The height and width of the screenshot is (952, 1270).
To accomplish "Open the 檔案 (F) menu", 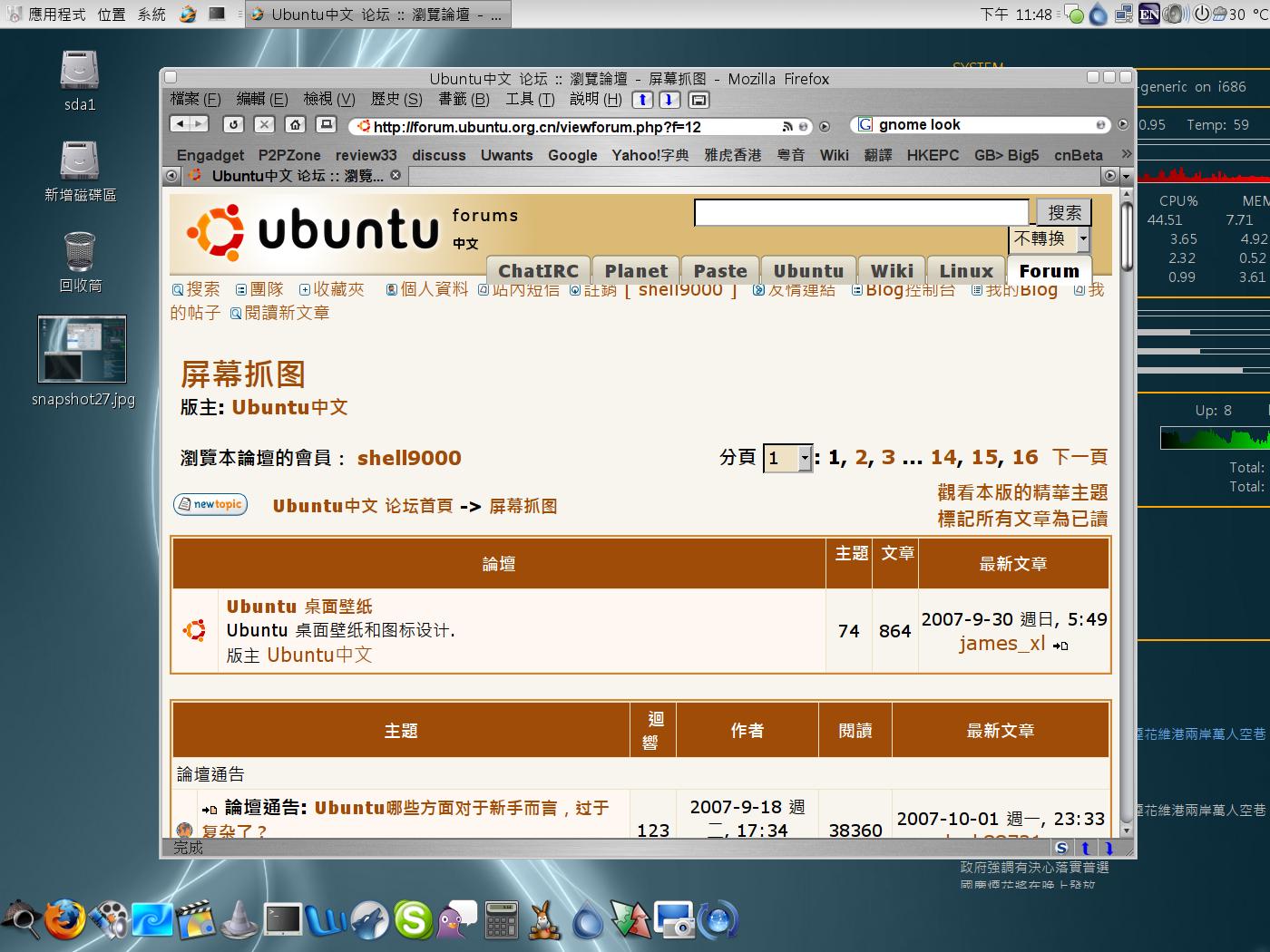I will [195, 99].
